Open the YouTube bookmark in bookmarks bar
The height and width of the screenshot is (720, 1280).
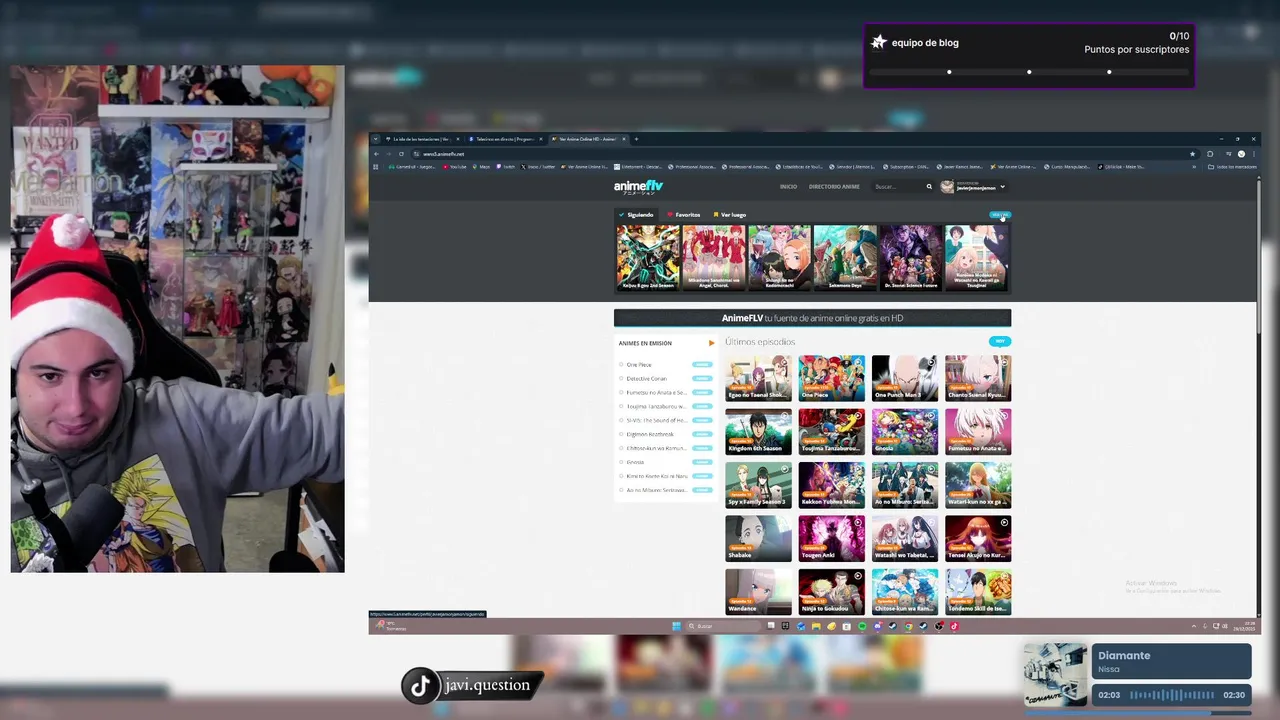[455, 167]
